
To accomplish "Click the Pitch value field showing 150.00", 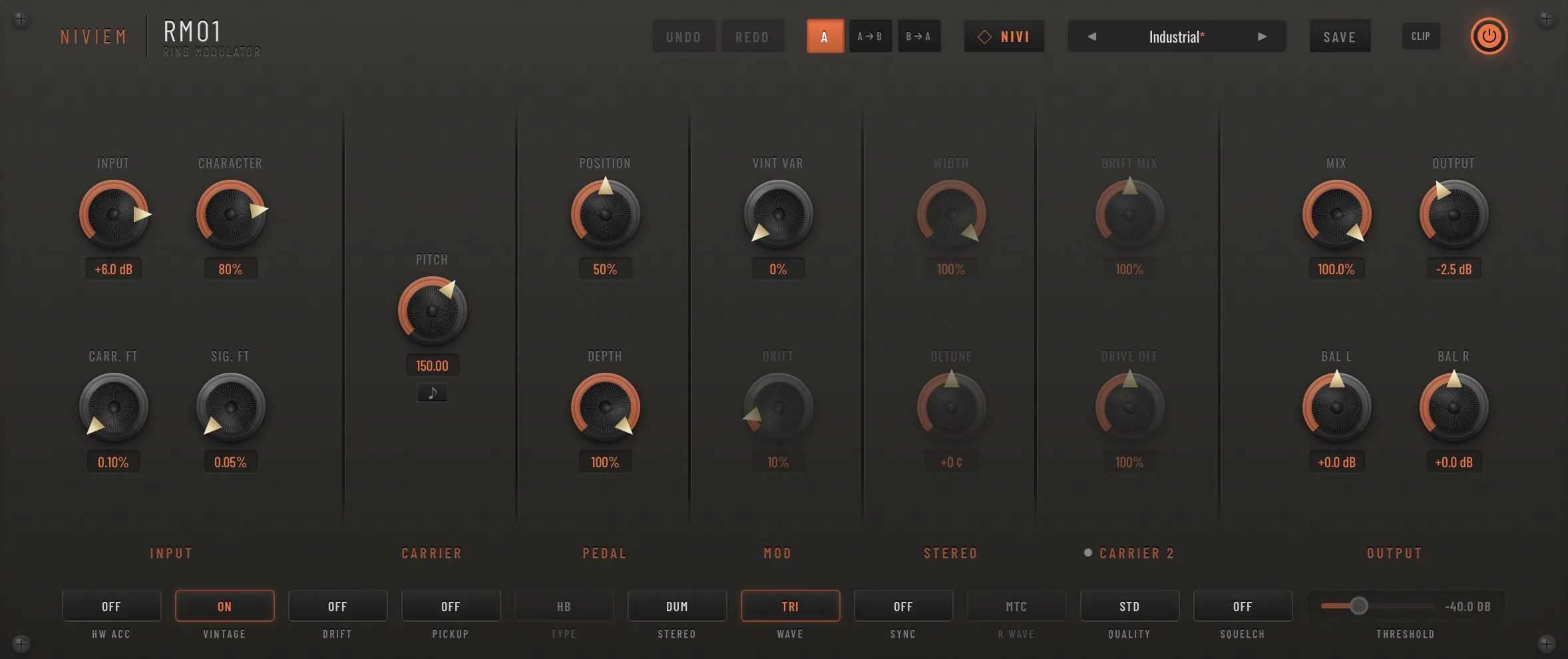I will [432, 365].
